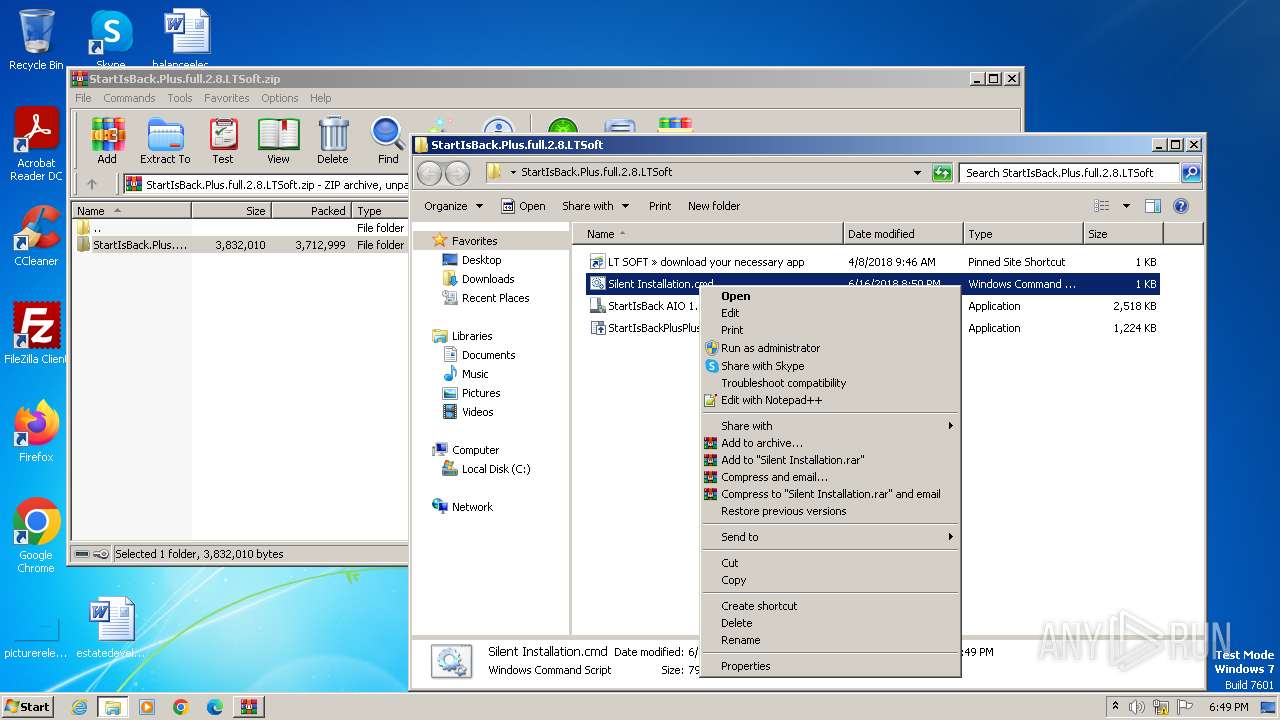Open Downloads in Favorites

(487, 279)
